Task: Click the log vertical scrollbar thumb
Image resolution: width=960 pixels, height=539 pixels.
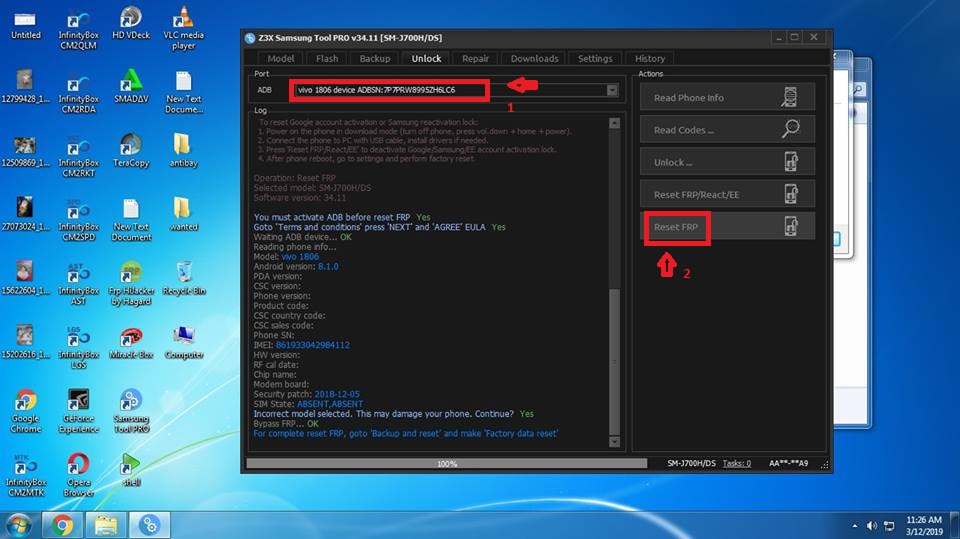Action: coord(615,360)
